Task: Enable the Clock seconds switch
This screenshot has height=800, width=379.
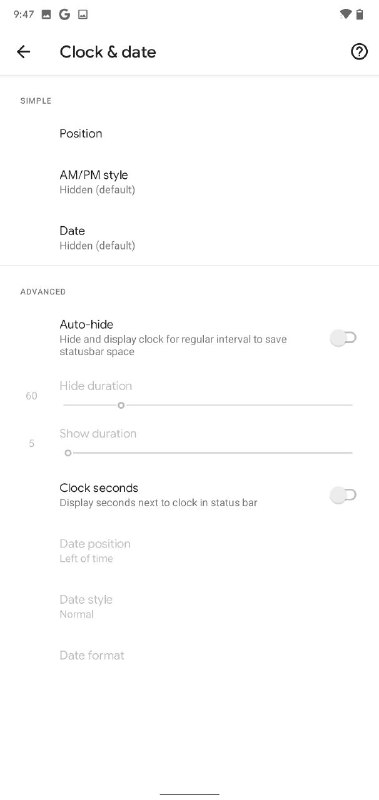Action: coord(343,495)
